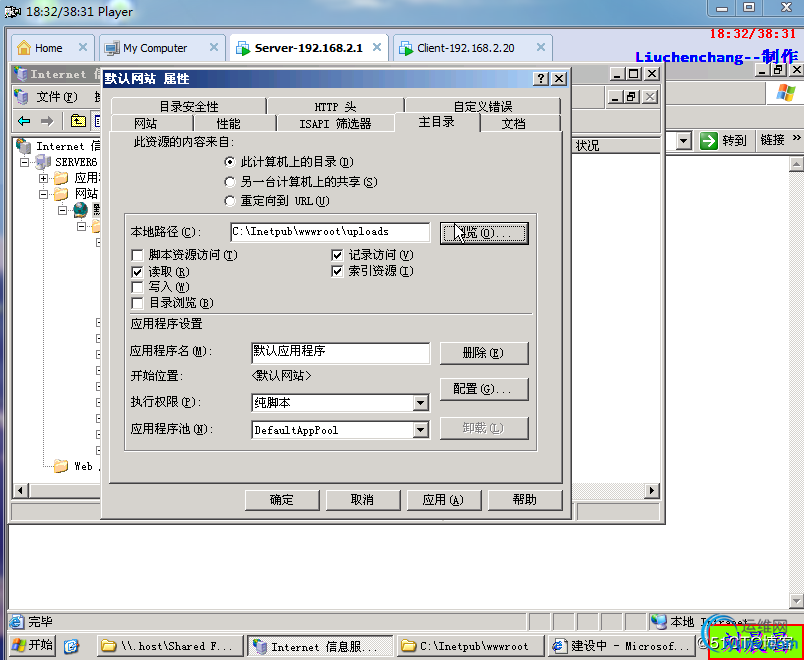Click the up one level folder icon
804x660 pixels.
pyautogui.click(x=78, y=121)
